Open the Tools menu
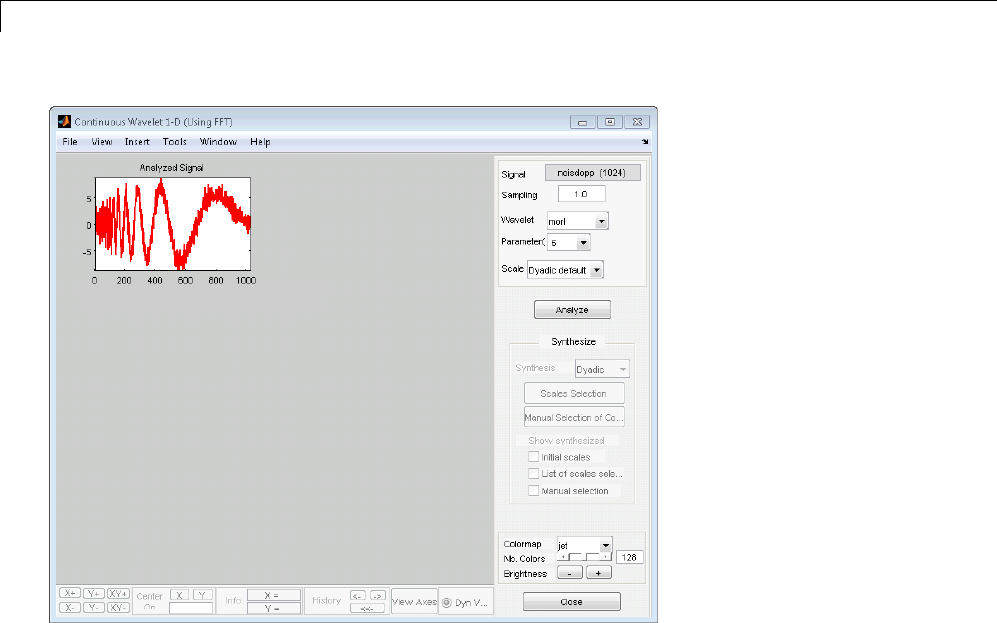 (174, 142)
